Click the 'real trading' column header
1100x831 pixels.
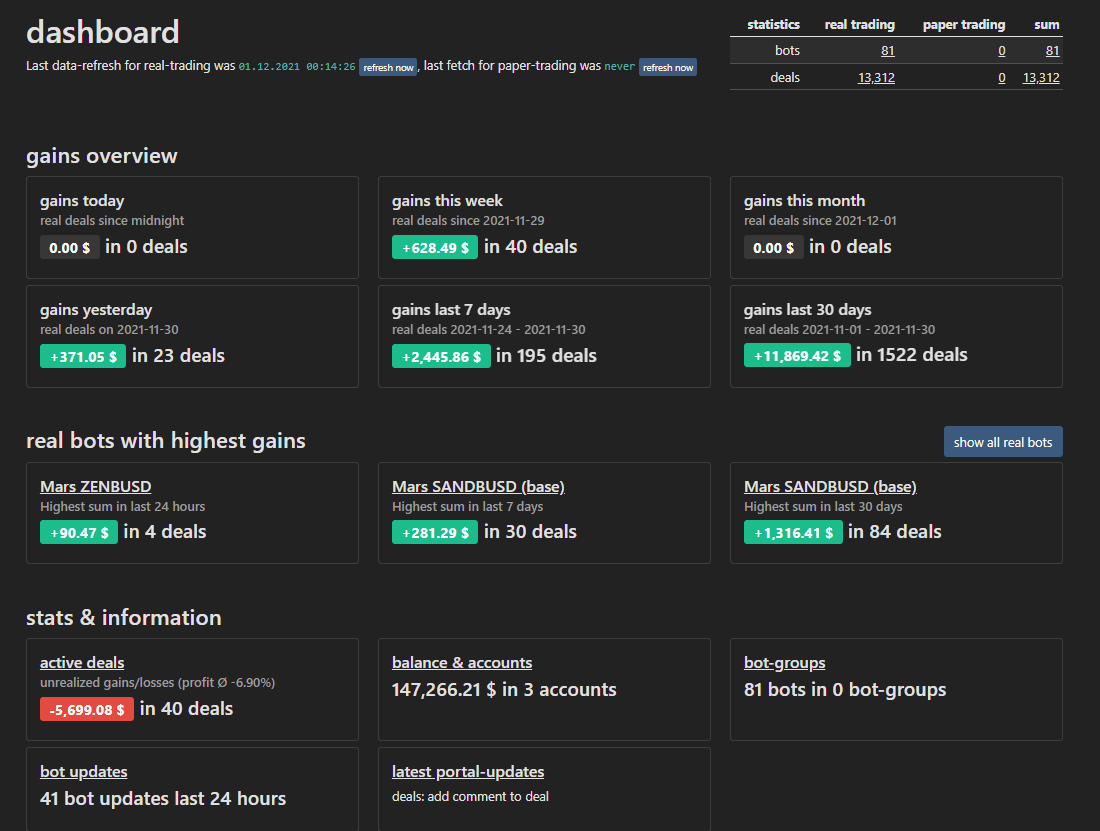[859, 25]
